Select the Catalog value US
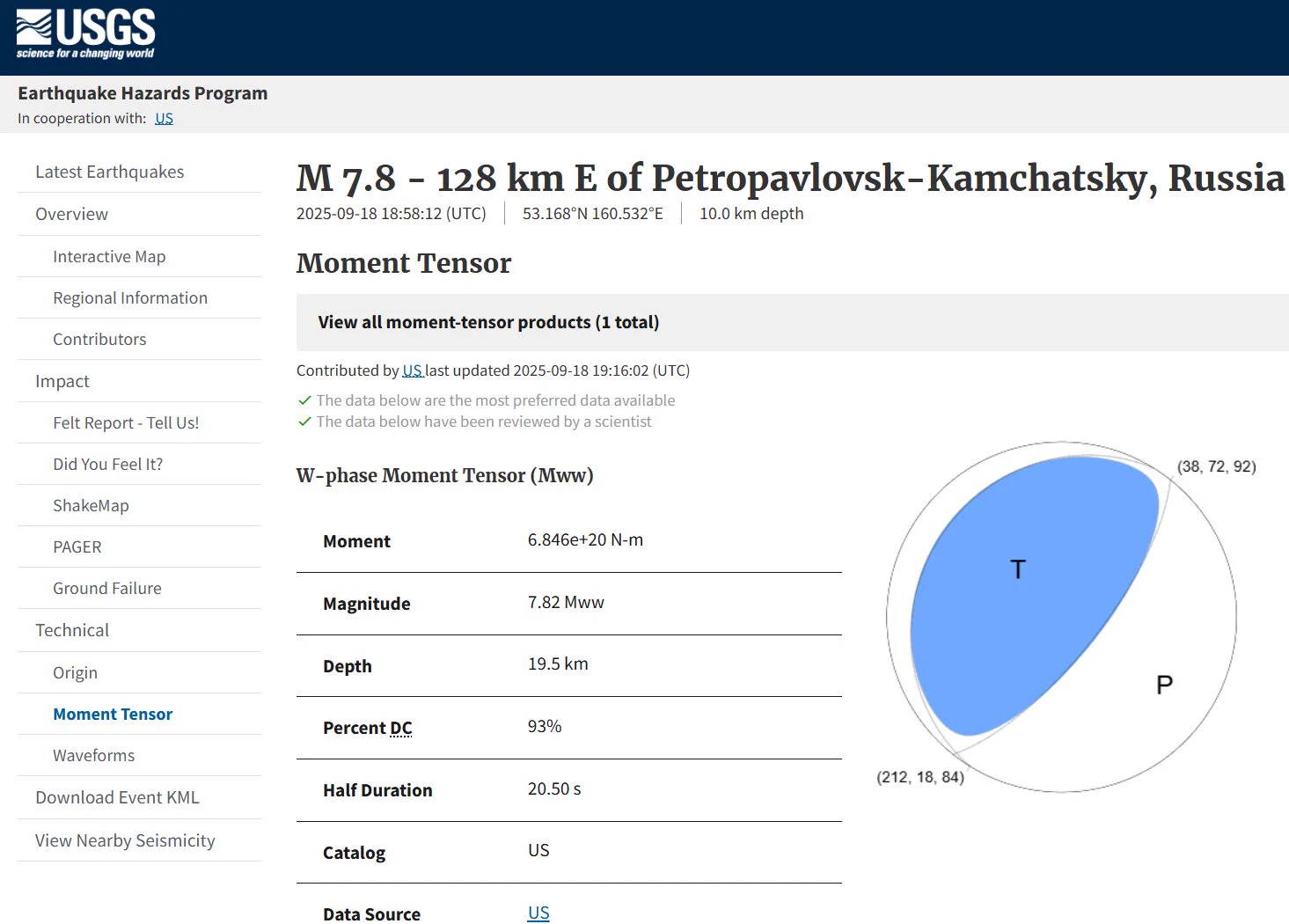 pos(538,850)
